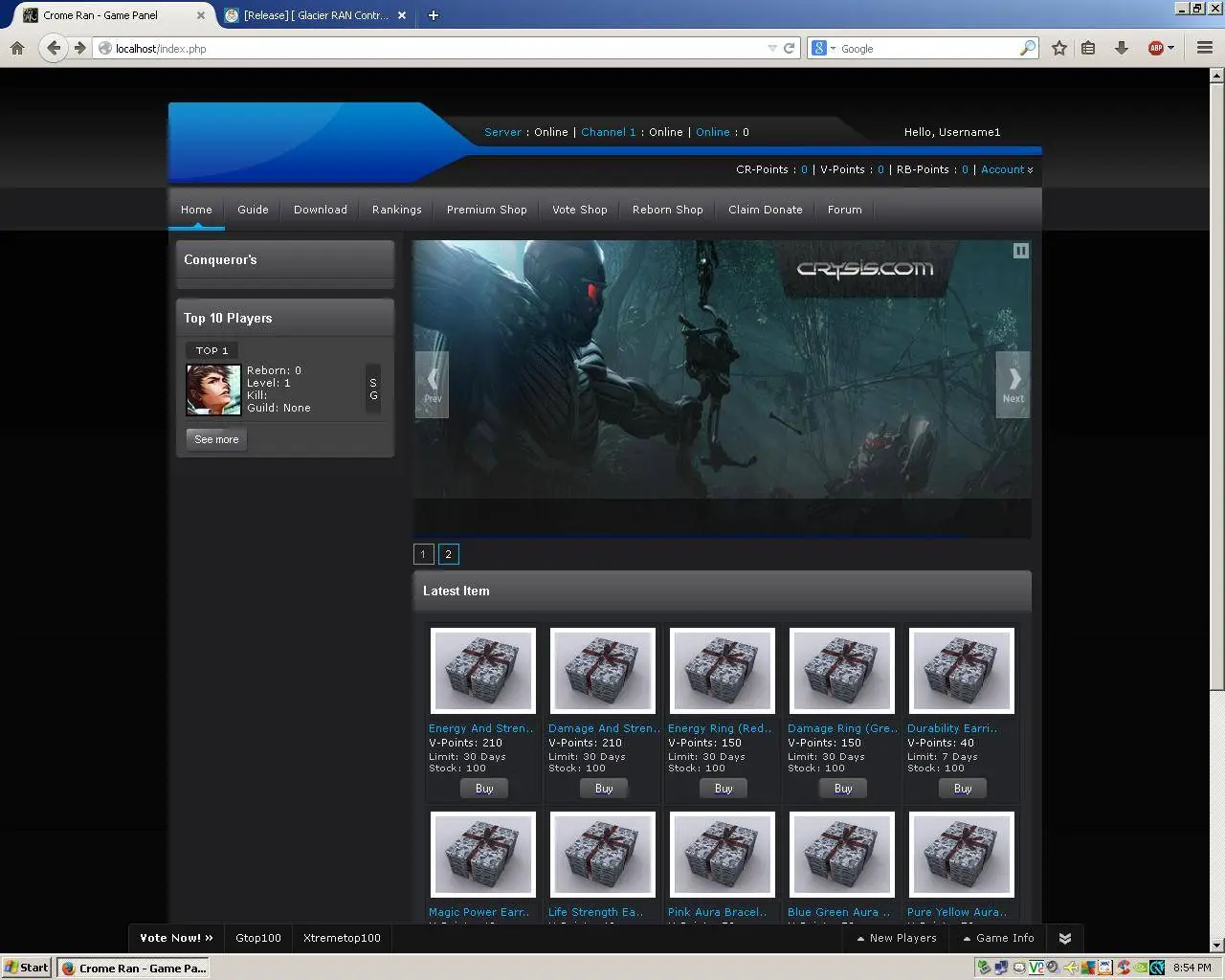Open the Guide menu item
1225x980 pixels.
pyautogui.click(x=253, y=210)
